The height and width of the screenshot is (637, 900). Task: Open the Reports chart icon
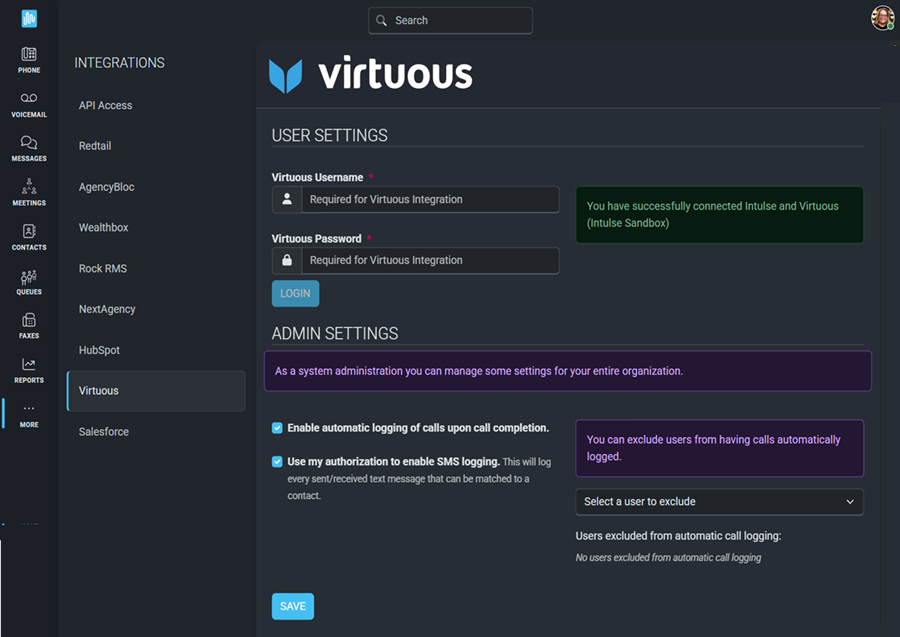click(29, 365)
